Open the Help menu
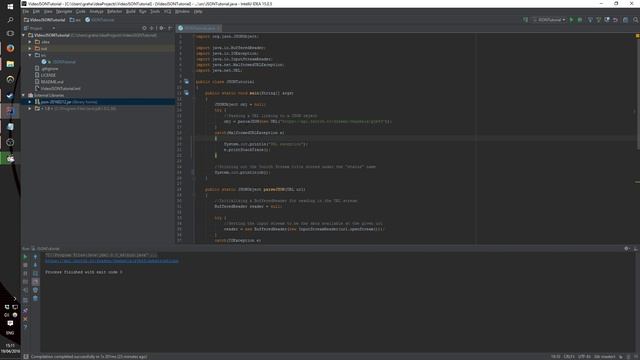 (198, 11)
